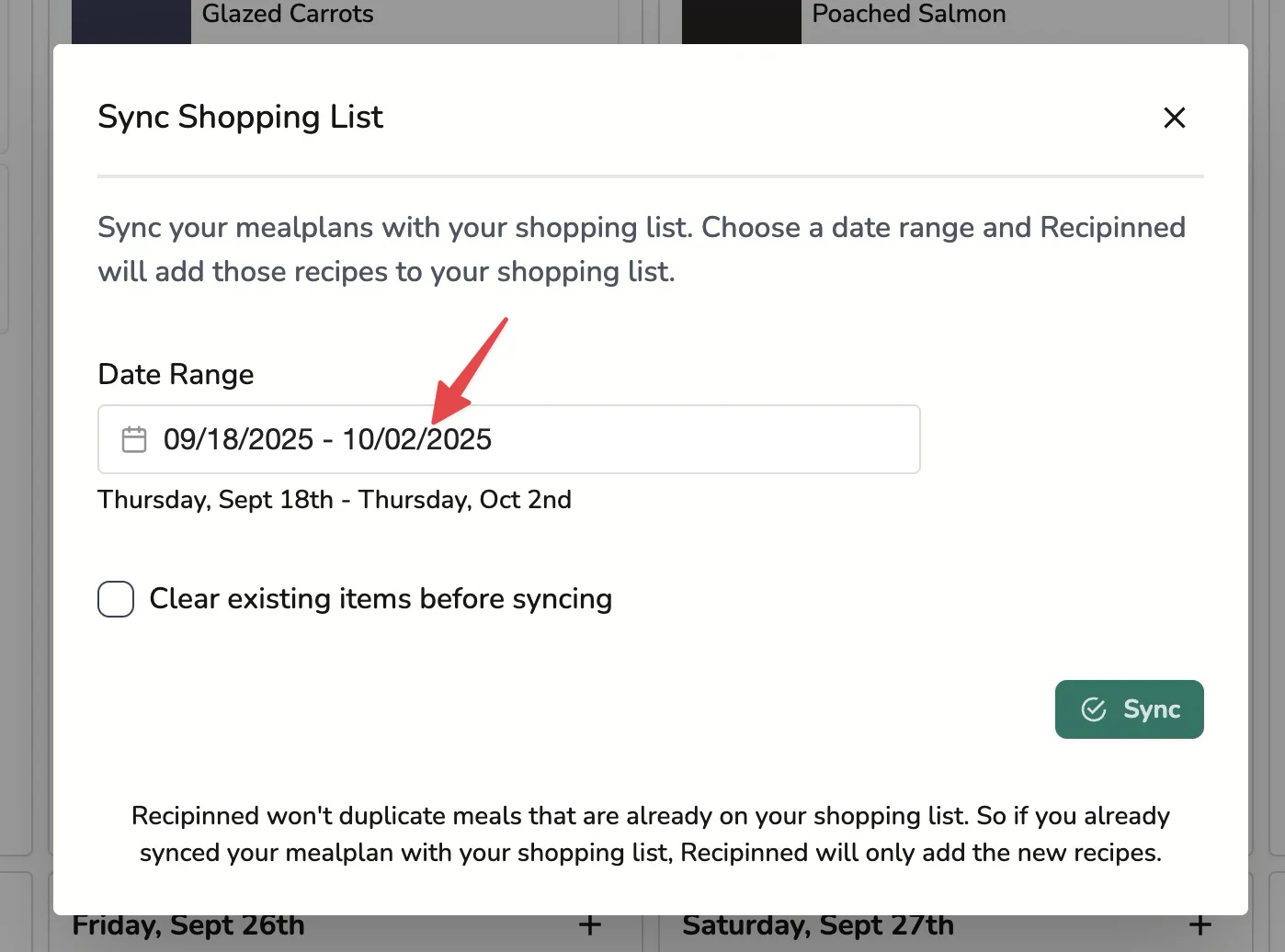1285x952 pixels.
Task: Select the Saturday, Sept 27th day header
Action: click(817, 925)
